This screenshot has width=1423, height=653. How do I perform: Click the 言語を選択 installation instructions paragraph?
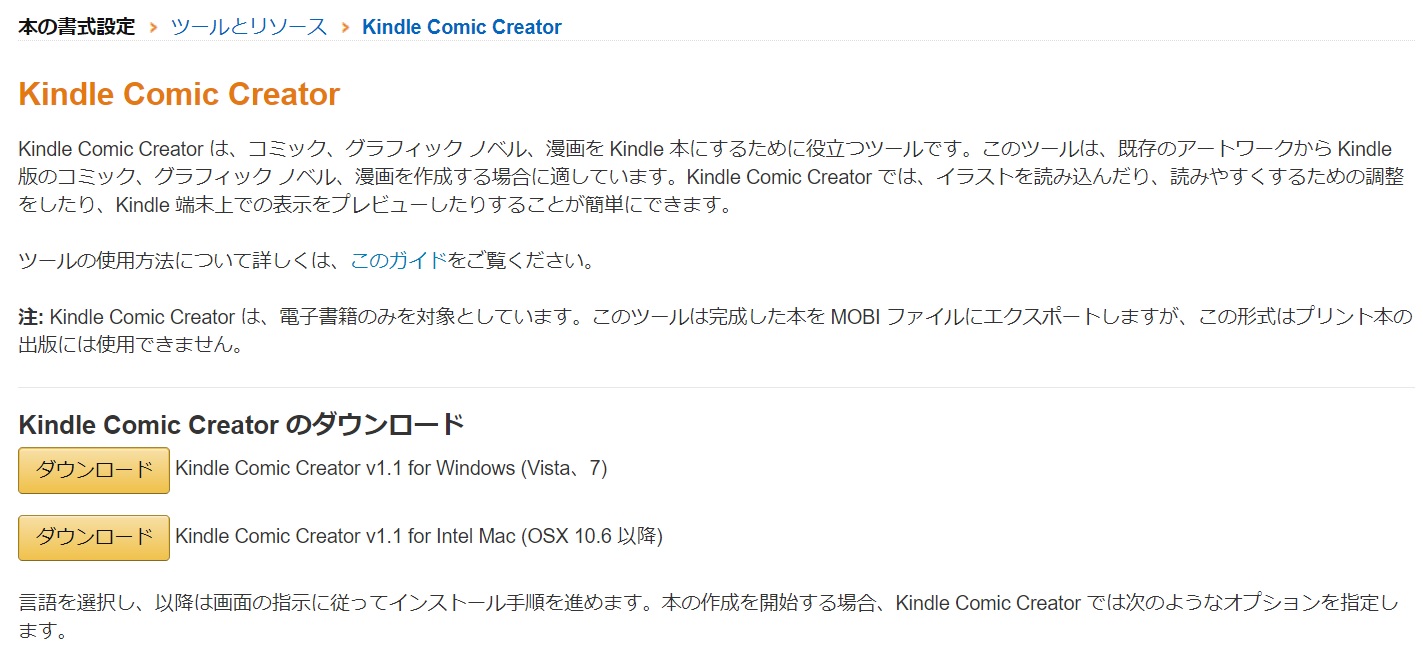point(700,612)
